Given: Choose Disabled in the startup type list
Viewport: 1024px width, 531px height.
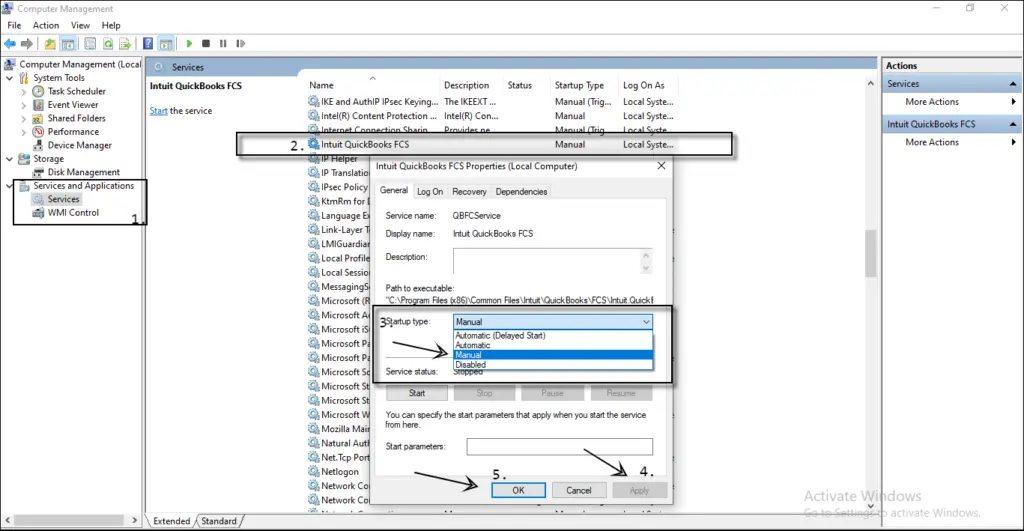Looking at the screenshot, I should tap(470, 365).
